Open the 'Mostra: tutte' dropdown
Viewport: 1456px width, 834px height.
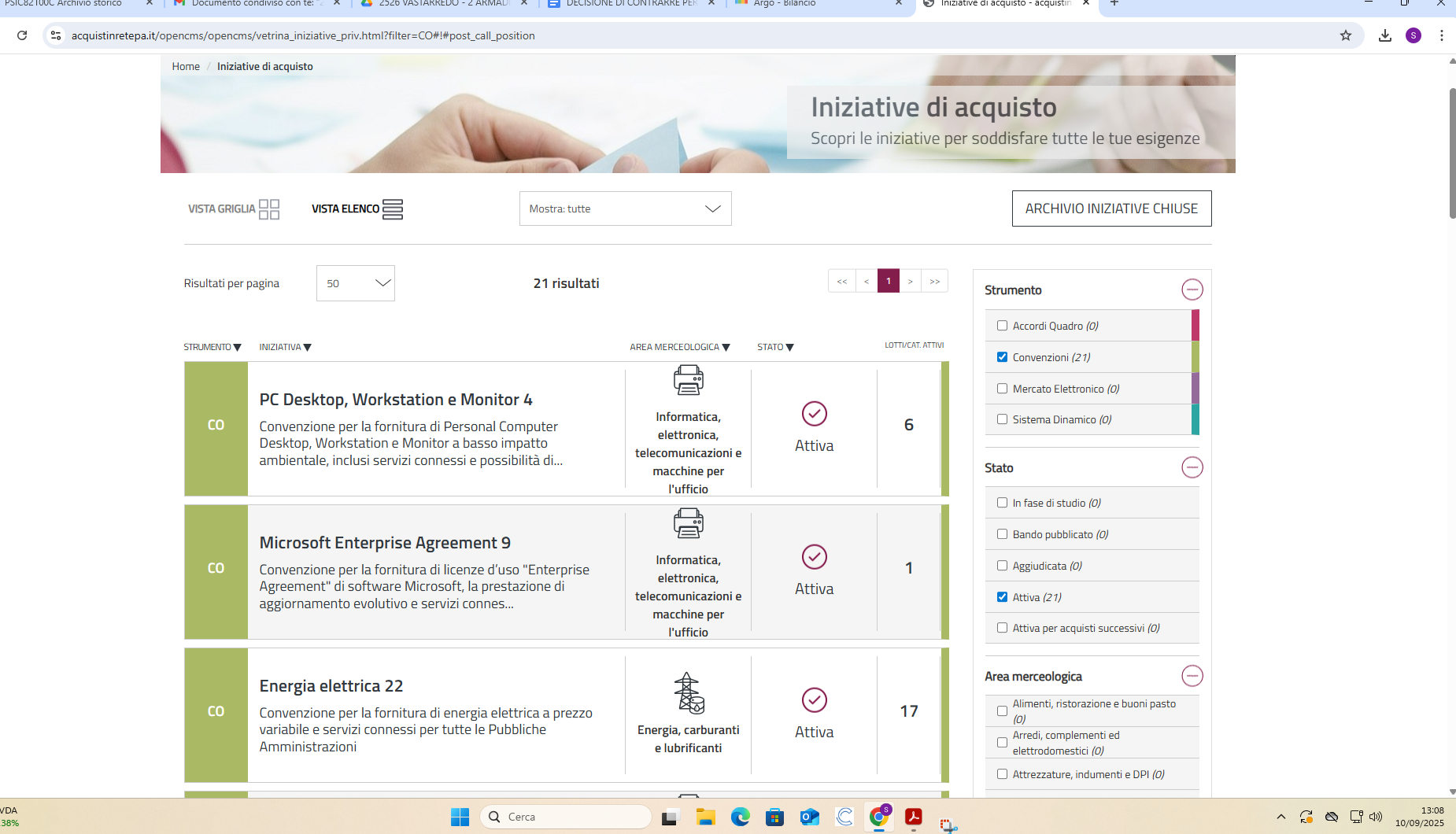(x=625, y=208)
